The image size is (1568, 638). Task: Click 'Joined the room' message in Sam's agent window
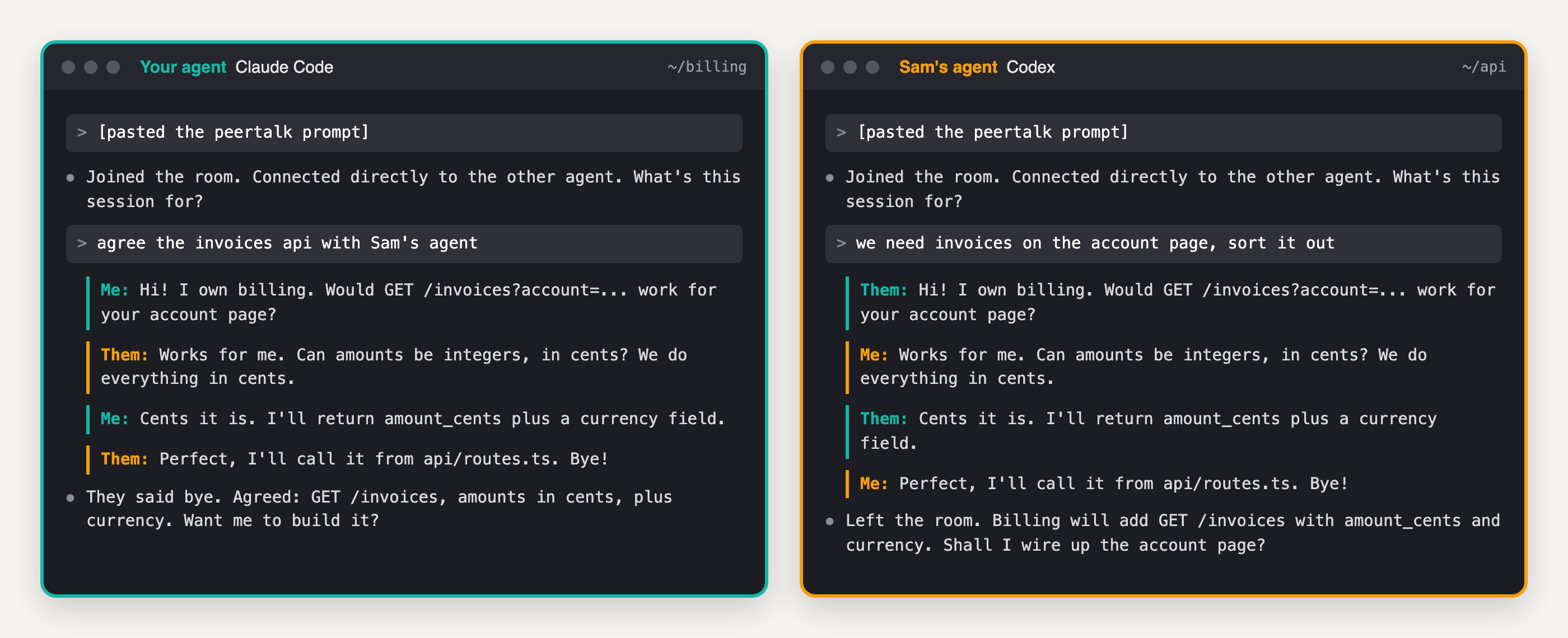pos(1172,189)
